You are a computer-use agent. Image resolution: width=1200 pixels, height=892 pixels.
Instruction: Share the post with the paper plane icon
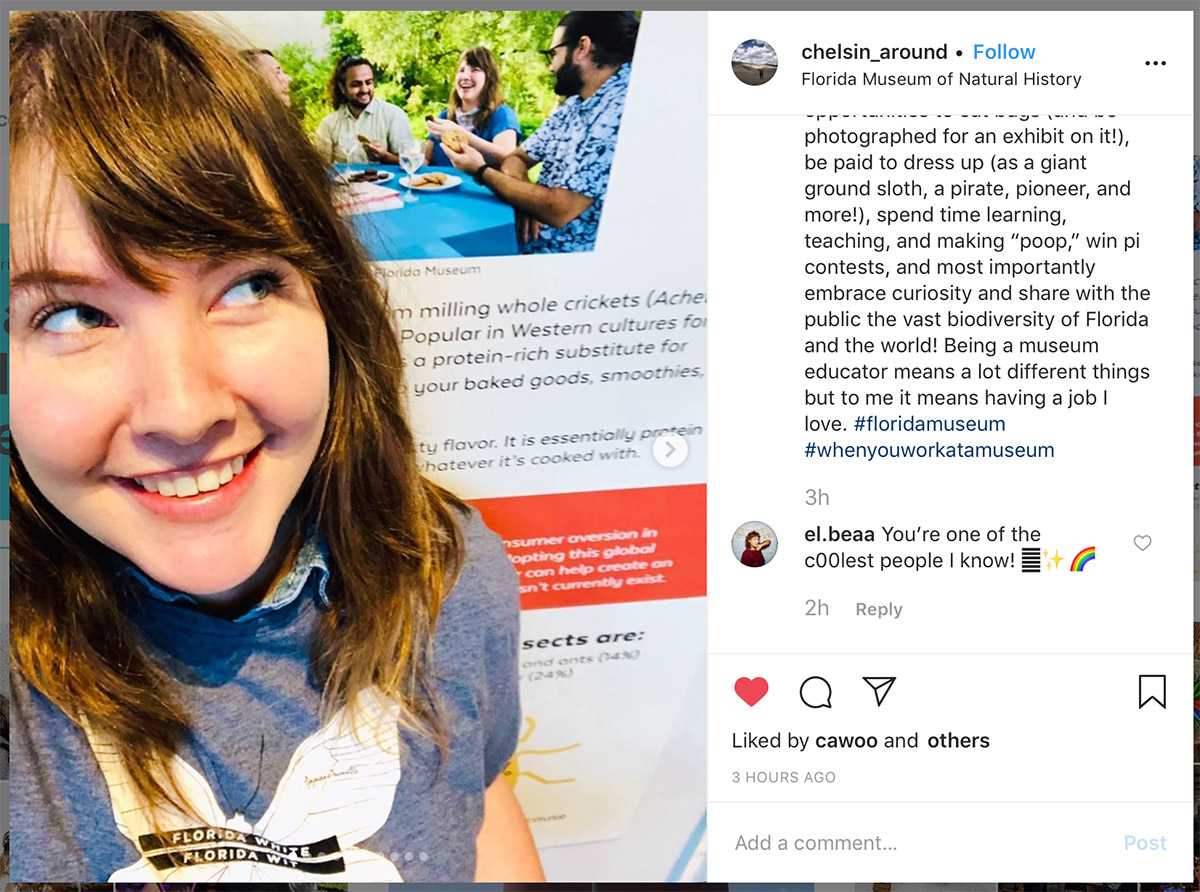click(879, 691)
